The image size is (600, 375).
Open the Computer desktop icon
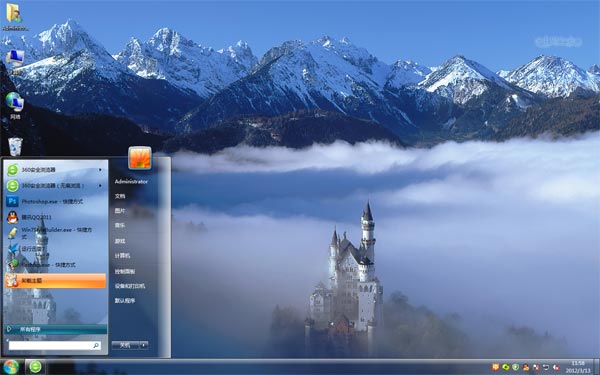[15, 61]
